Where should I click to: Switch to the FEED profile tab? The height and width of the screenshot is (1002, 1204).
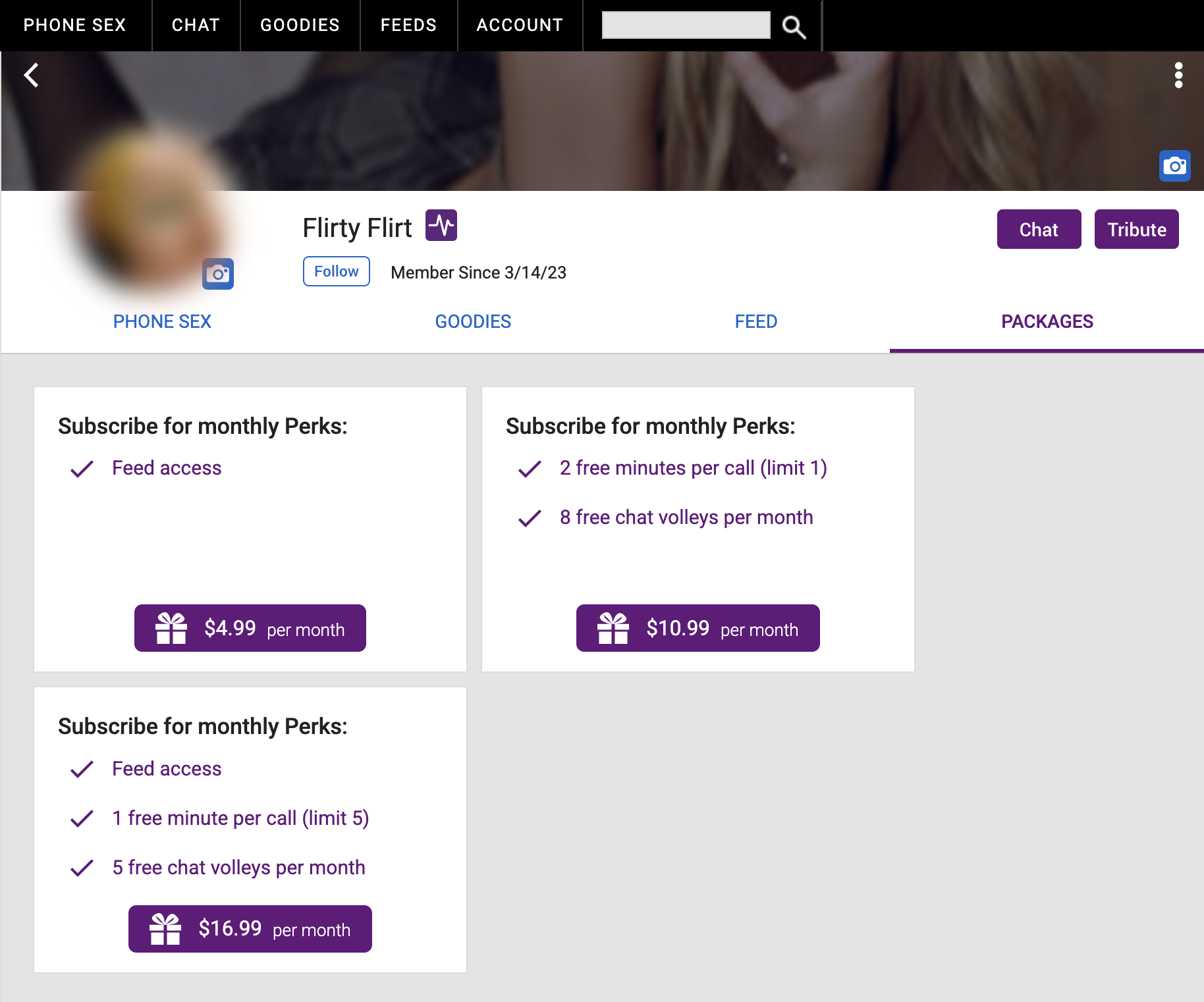click(x=756, y=321)
